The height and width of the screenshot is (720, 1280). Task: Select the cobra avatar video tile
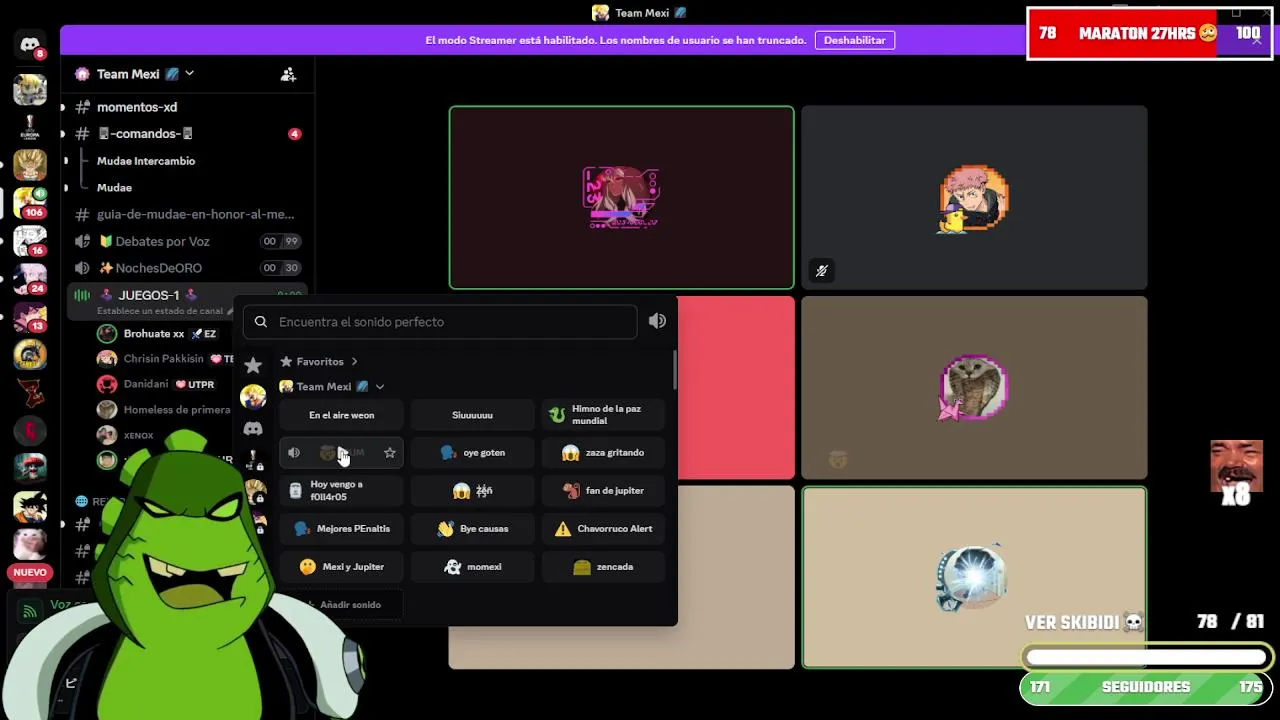(974, 388)
